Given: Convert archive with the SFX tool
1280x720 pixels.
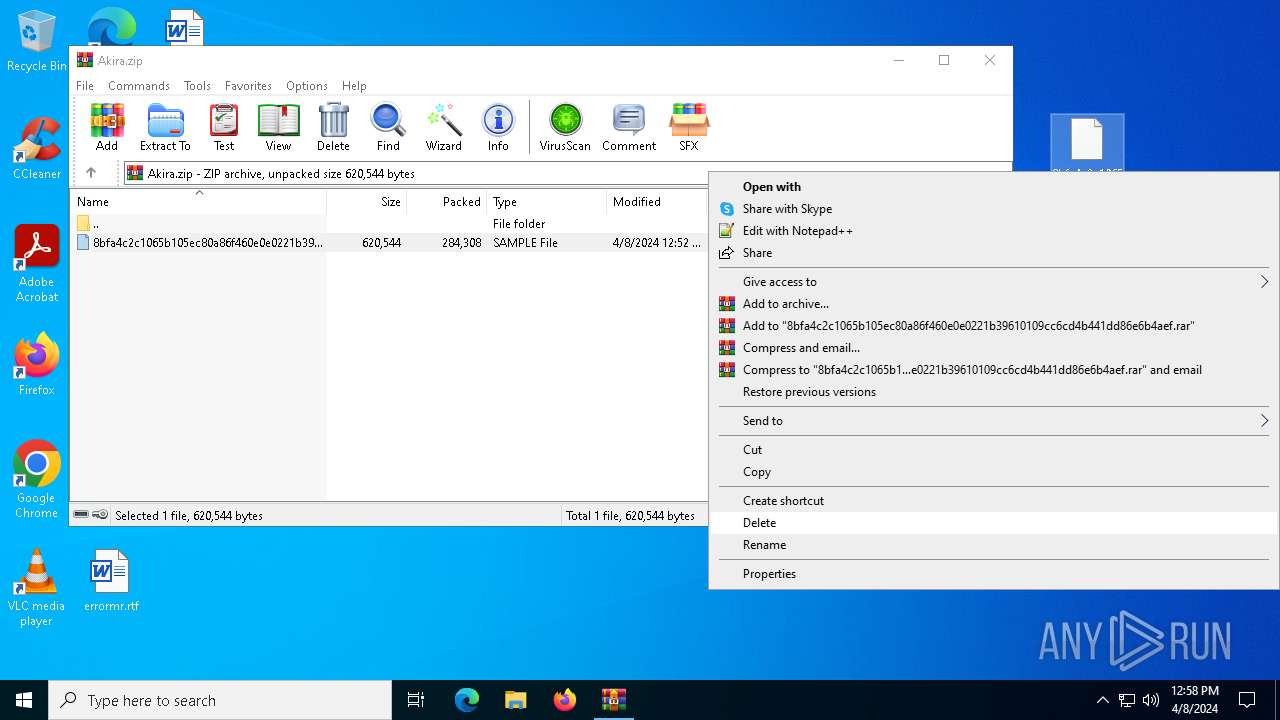Looking at the screenshot, I should 689,127.
